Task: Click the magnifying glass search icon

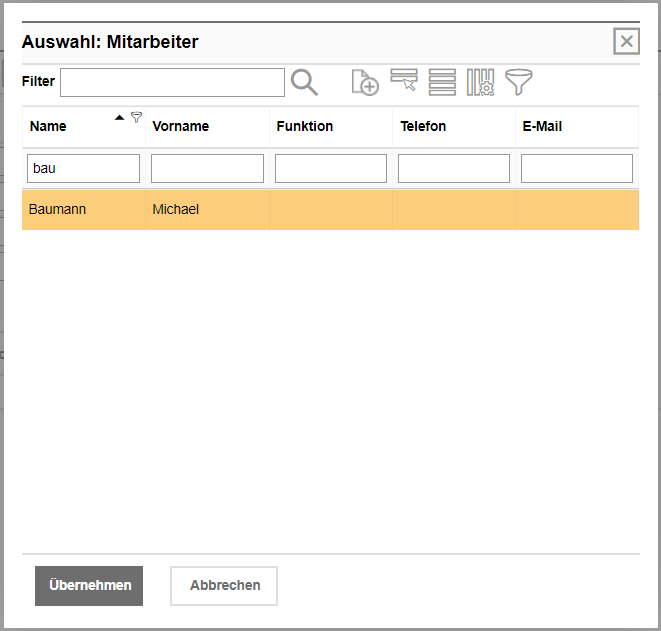Action: pos(304,82)
